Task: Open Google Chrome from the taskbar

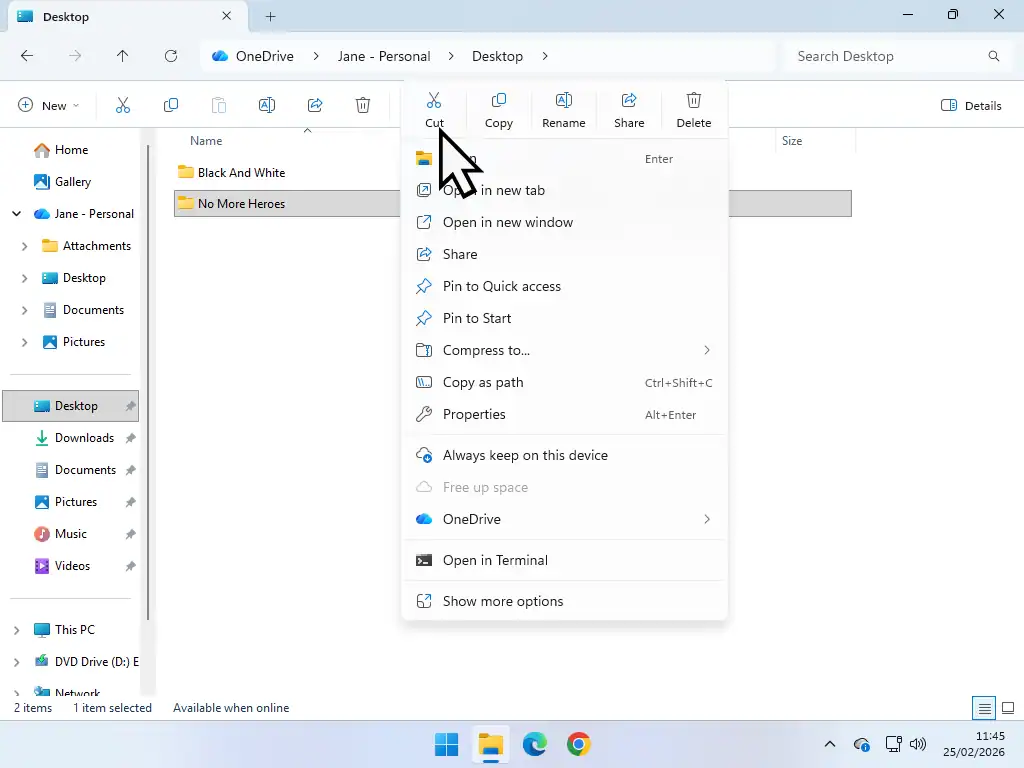Action: 580,744
